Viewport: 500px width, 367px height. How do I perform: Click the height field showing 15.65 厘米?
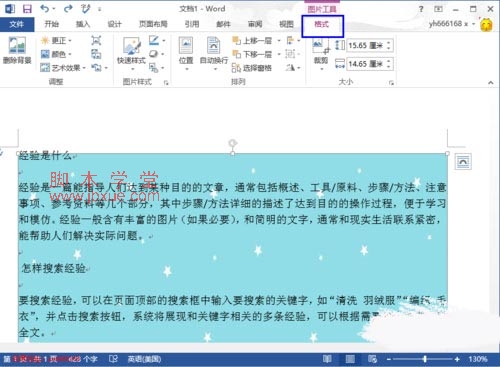pos(365,45)
